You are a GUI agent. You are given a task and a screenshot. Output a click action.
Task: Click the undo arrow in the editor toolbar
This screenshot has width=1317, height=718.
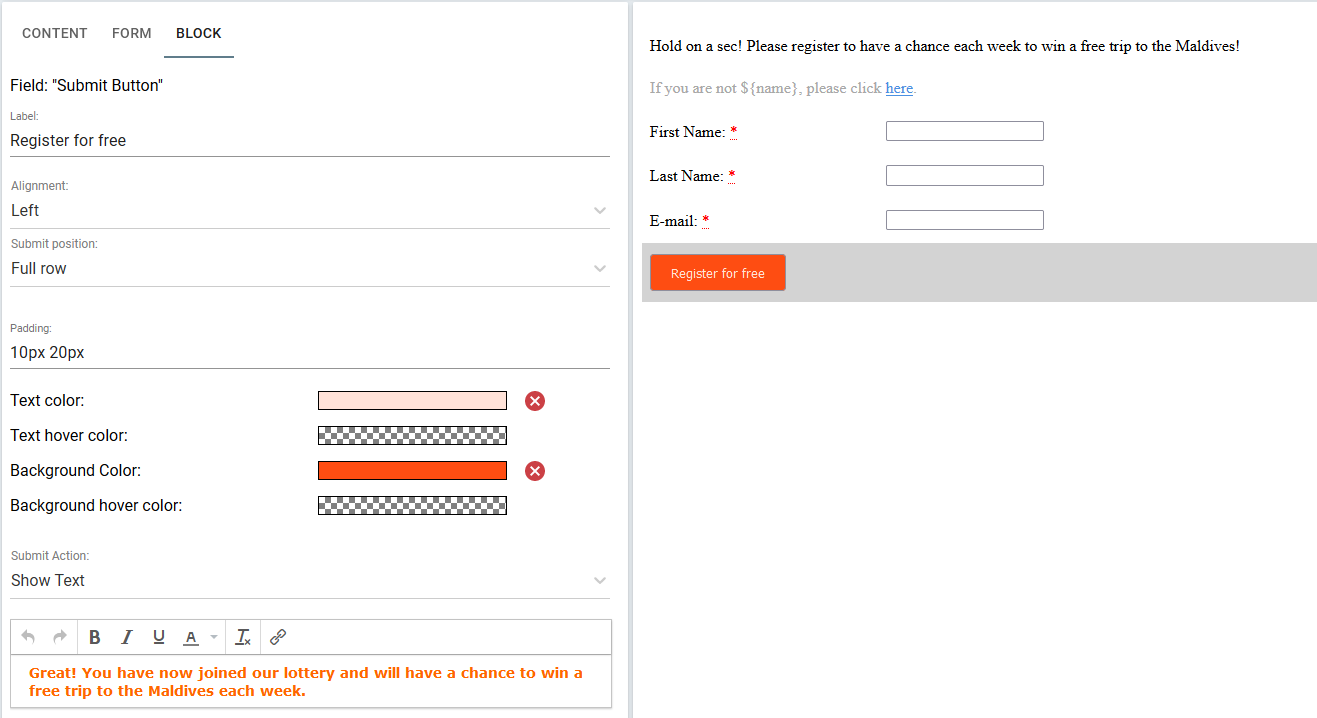(28, 637)
